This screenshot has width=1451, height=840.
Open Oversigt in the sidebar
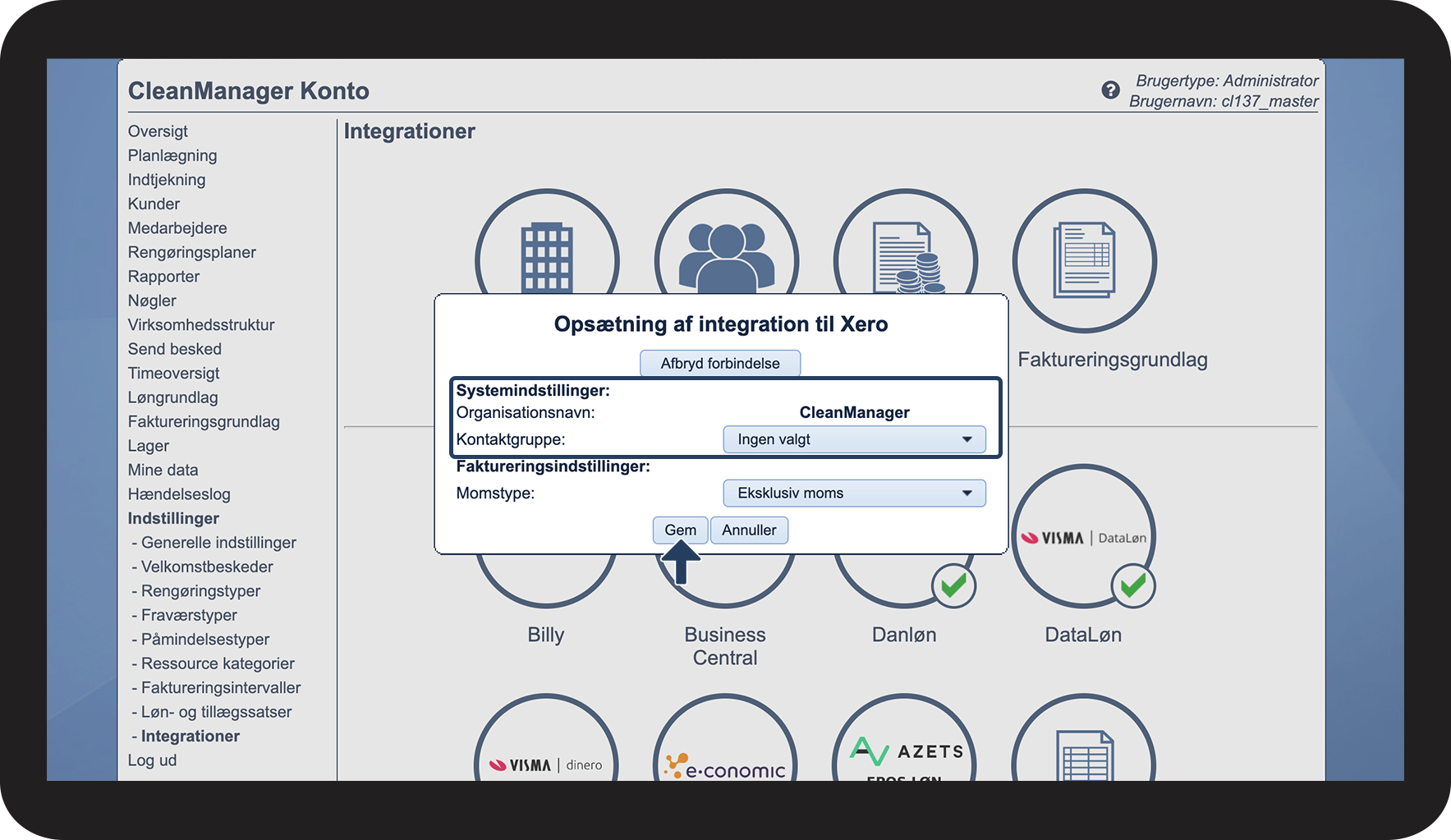[158, 131]
